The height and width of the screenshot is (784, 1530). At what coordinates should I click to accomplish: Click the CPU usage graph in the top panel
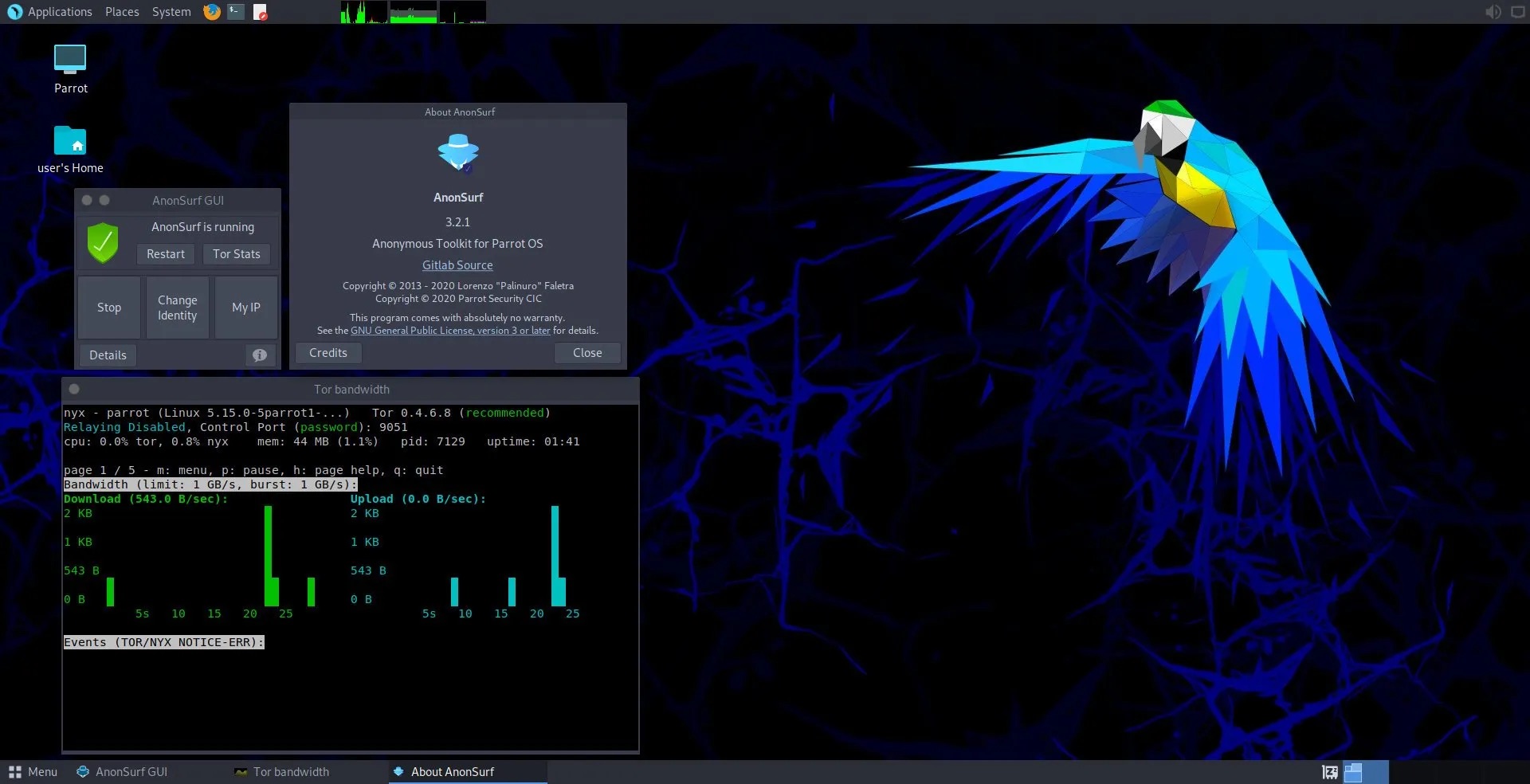pyautogui.click(x=364, y=12)
